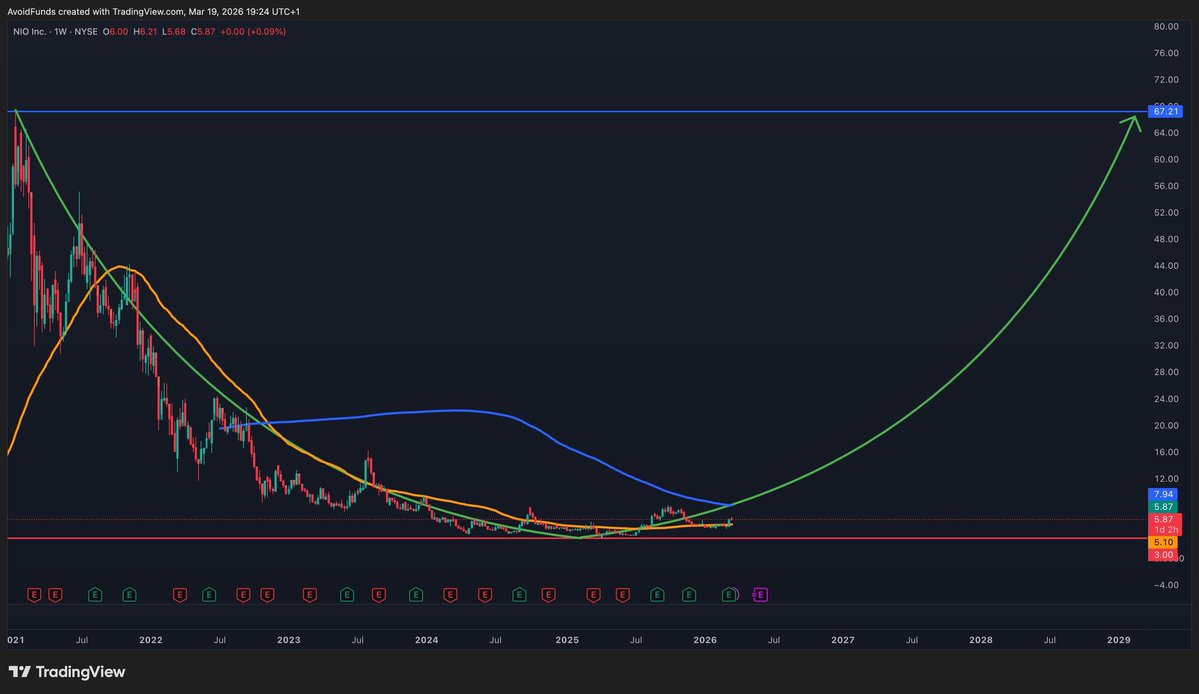Click the 2025 label on the time axis
Viewport: 1199px width, 694px height.
(x=567, y=640)
